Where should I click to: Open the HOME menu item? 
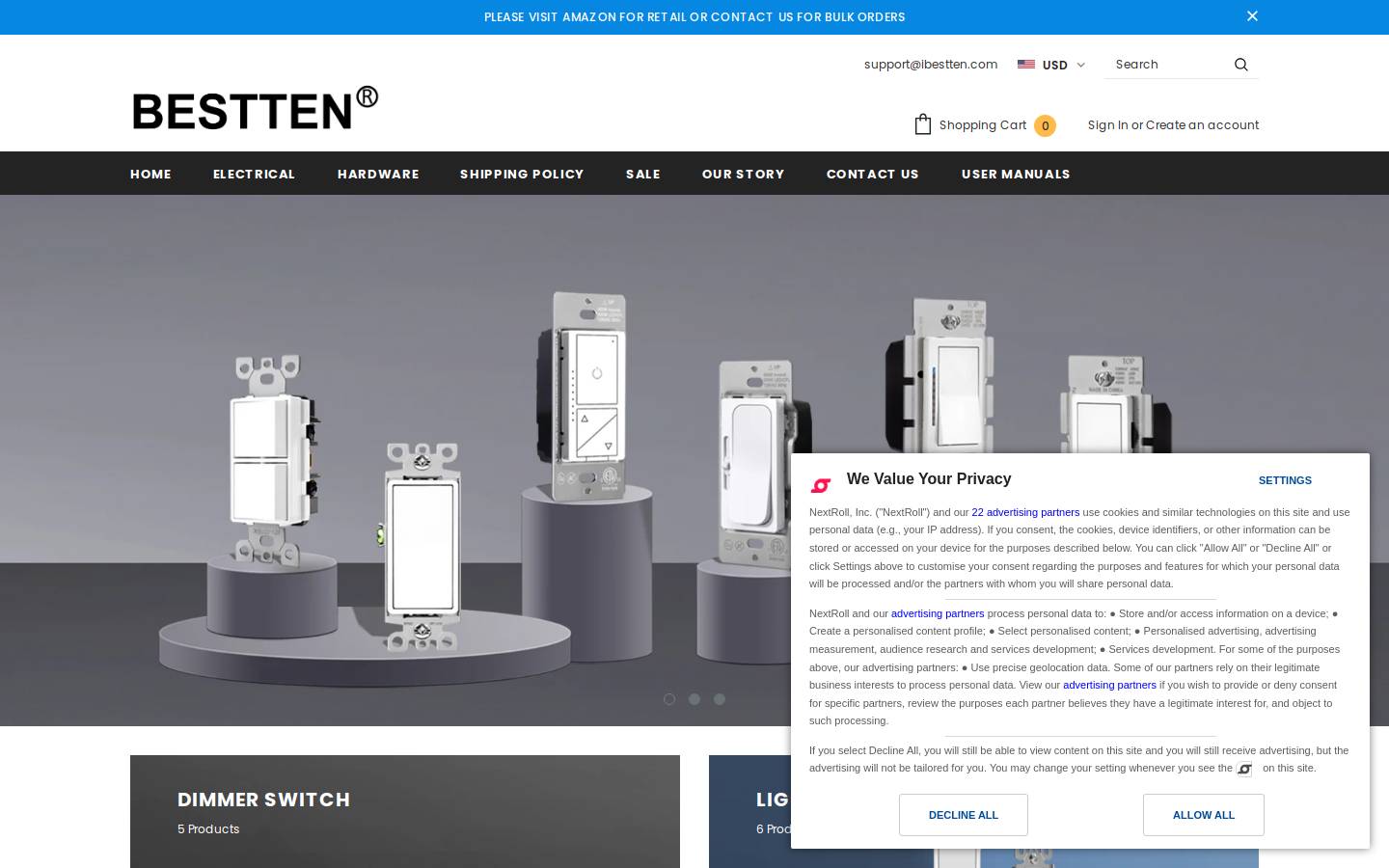pyautogui.click(x=150, y=174)
